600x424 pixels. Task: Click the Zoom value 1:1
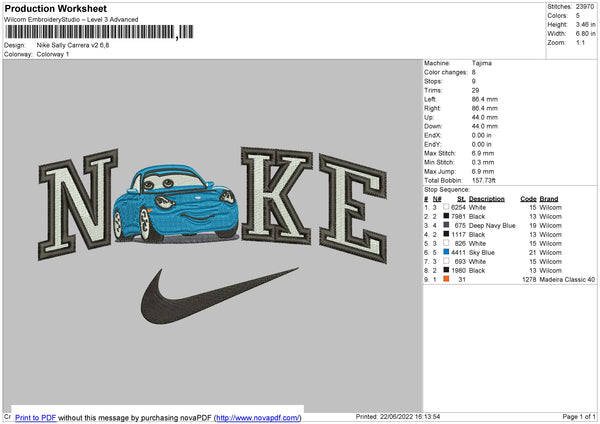point(580,42)
